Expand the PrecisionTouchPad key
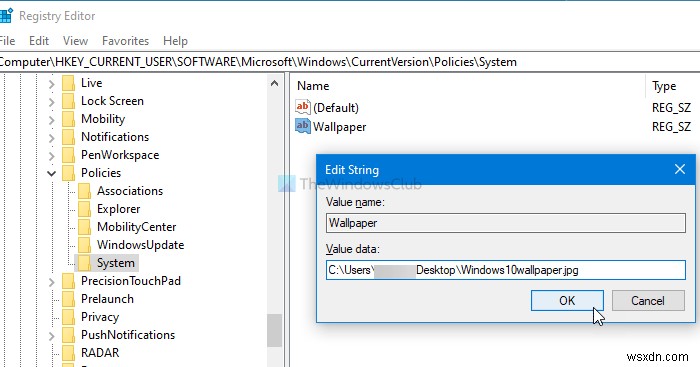Screen dimensions: 700x367 coord(51,281)
